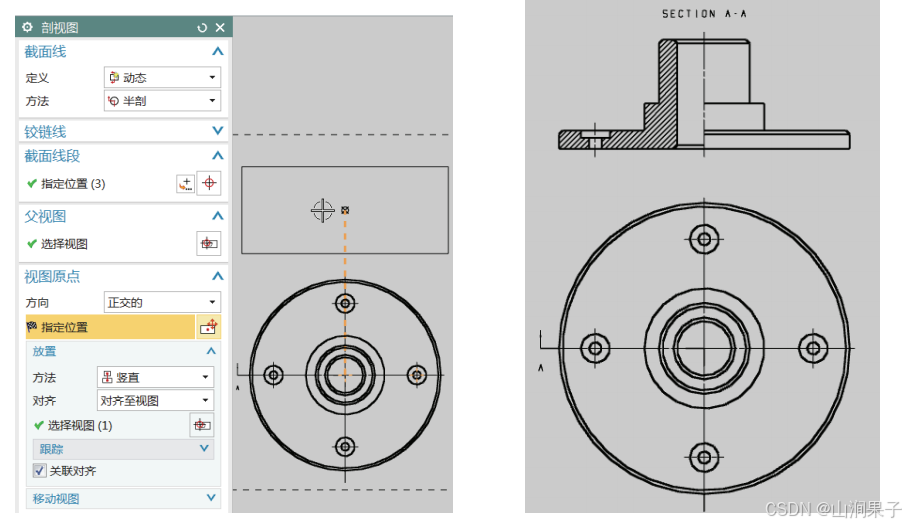Expand the 移动视图 subsection
This screenshot has width=906, height=525.
(211, 498)
